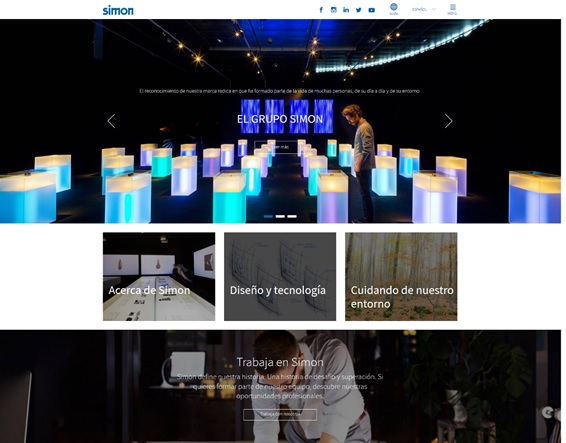Click the 'EL GRUPO SIMON' heading
This screenshot has height=443, width=566.
[x=280, y=119]
